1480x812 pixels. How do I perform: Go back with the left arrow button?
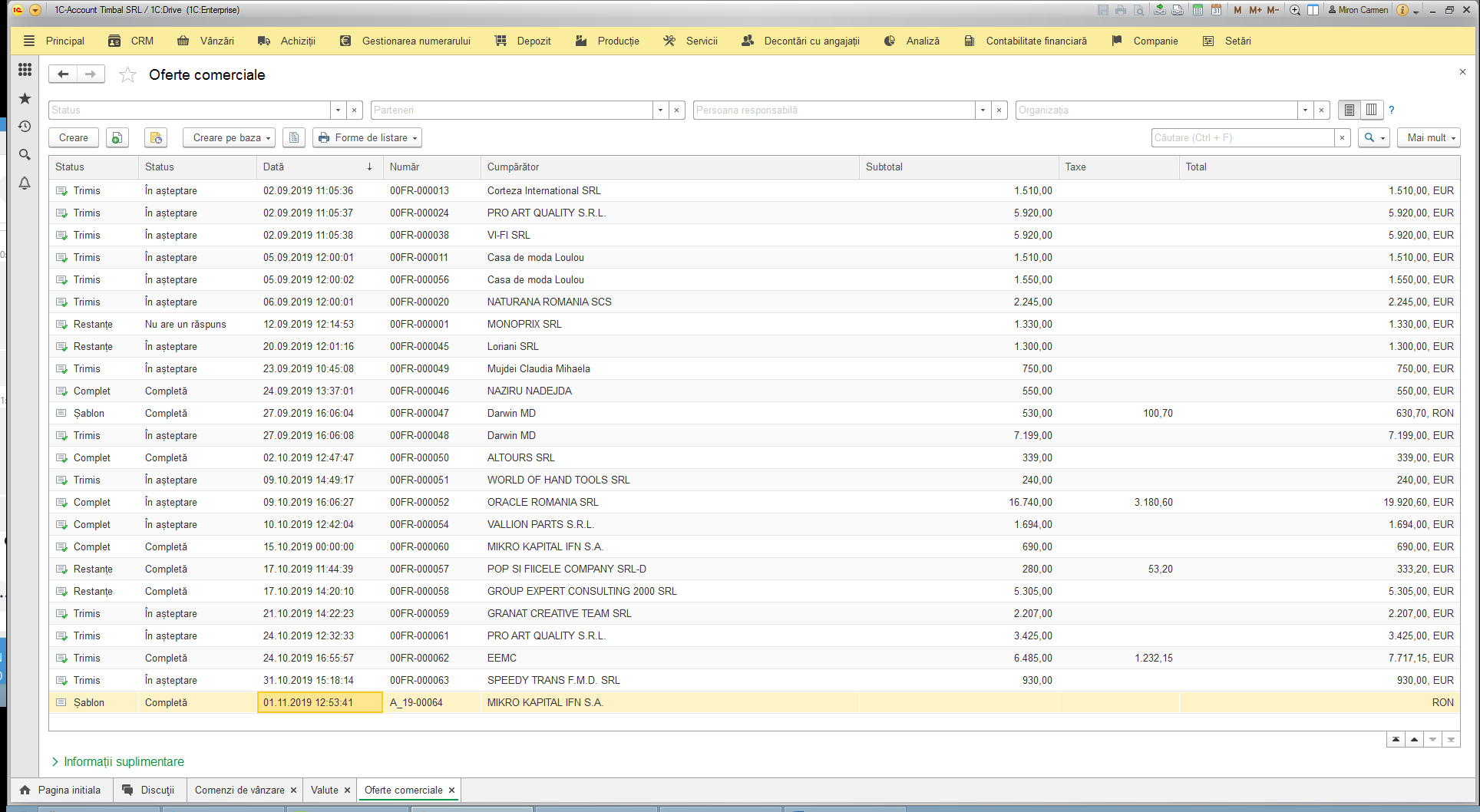click(x=63, y=74)
